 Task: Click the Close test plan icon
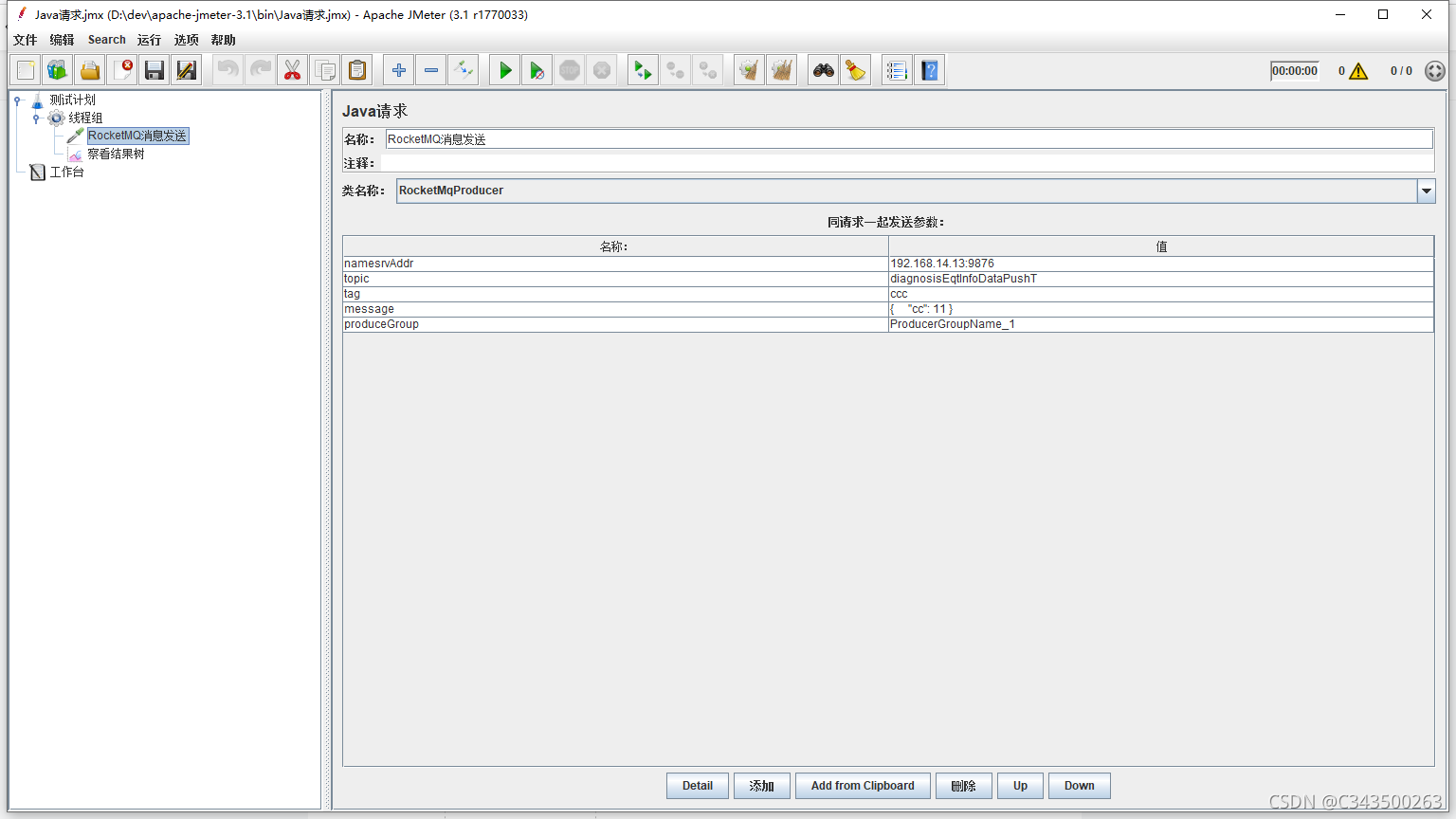[122, 70]
